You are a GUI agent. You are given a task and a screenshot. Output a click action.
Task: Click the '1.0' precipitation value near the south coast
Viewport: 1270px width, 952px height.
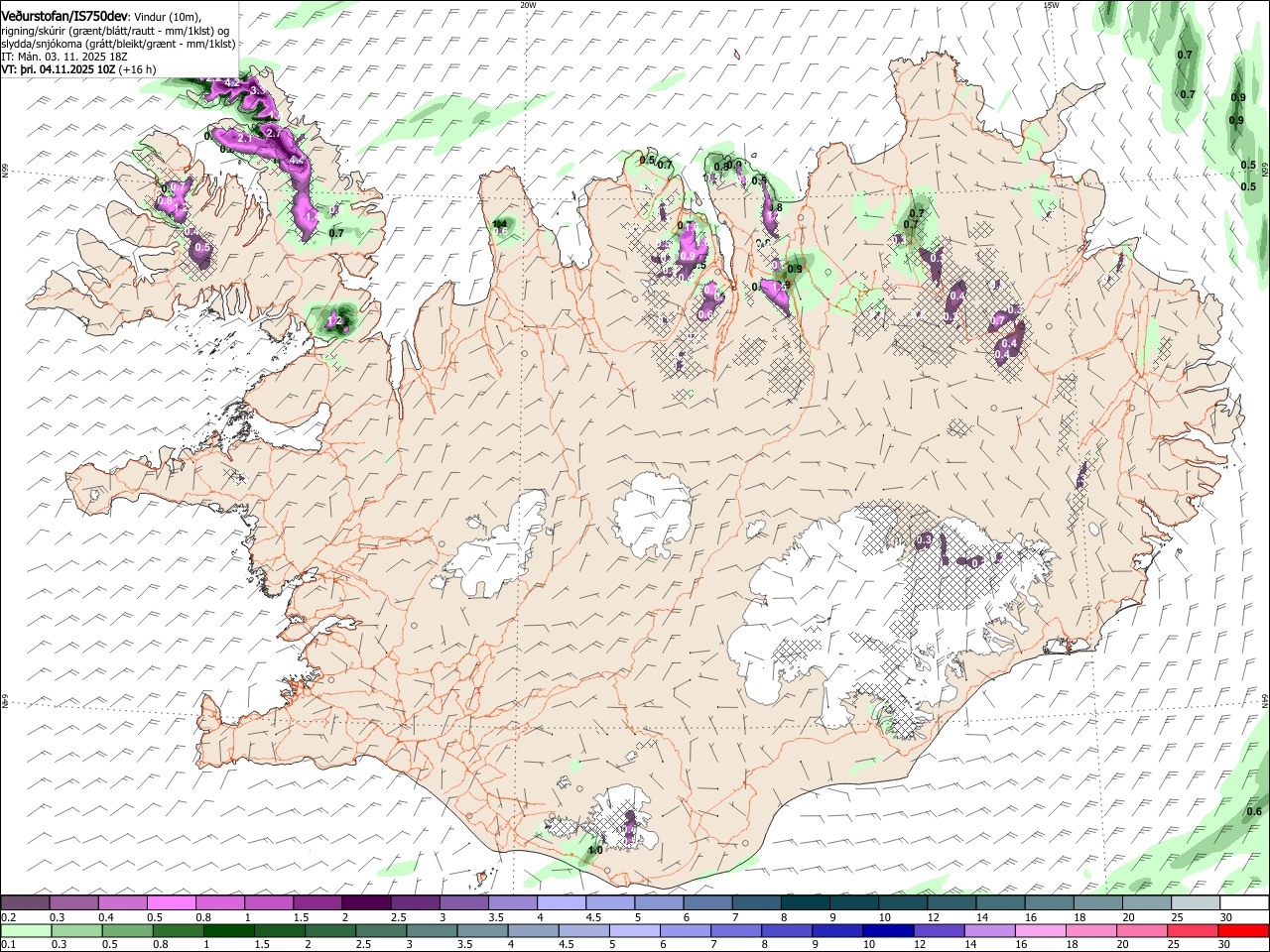pos(595,850)
